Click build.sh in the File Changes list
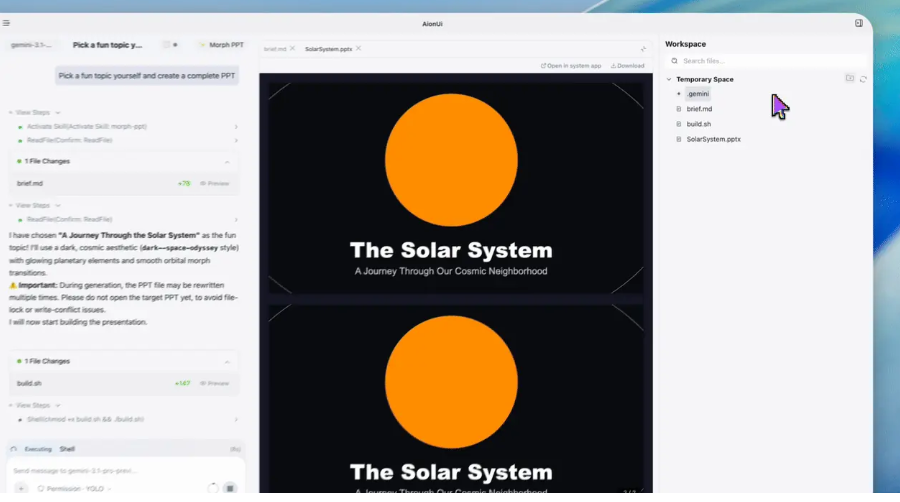 [29, 383]
